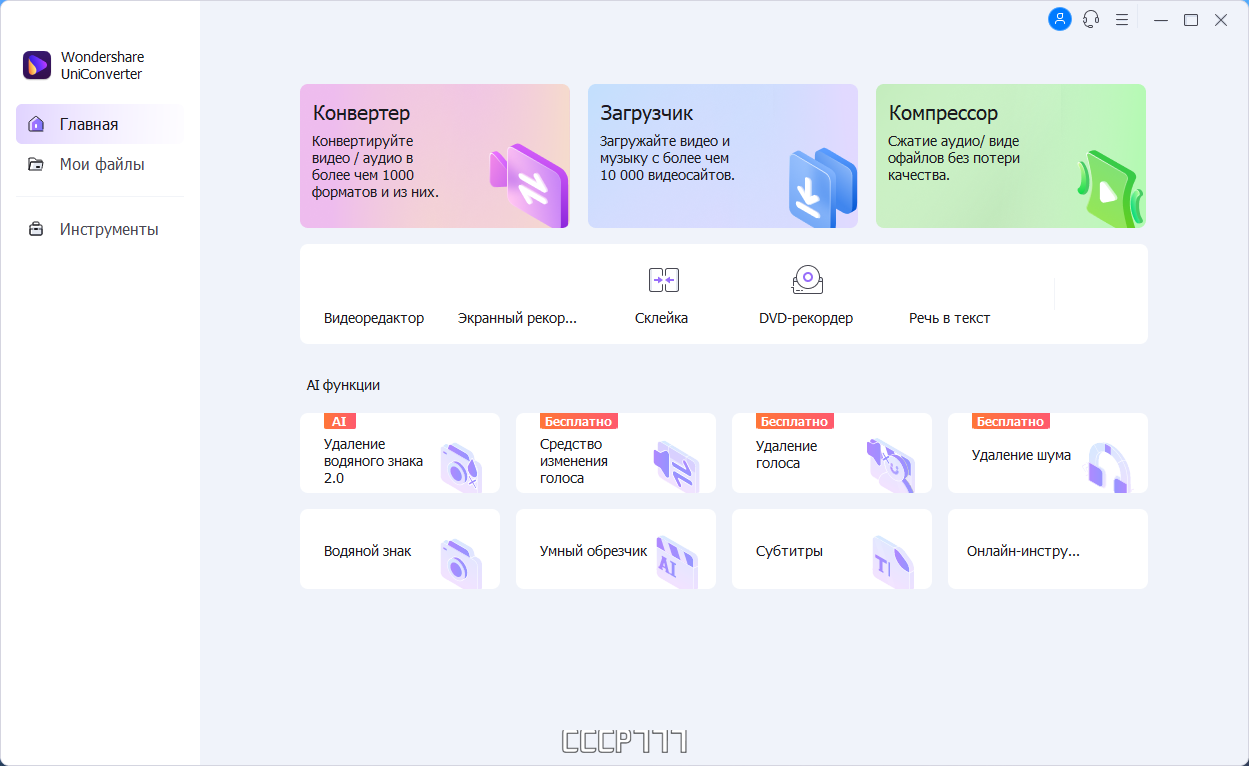Screen dimensions: 1249x766
Task: Maximize the UniConverter window
Action: coord(1191,19)
